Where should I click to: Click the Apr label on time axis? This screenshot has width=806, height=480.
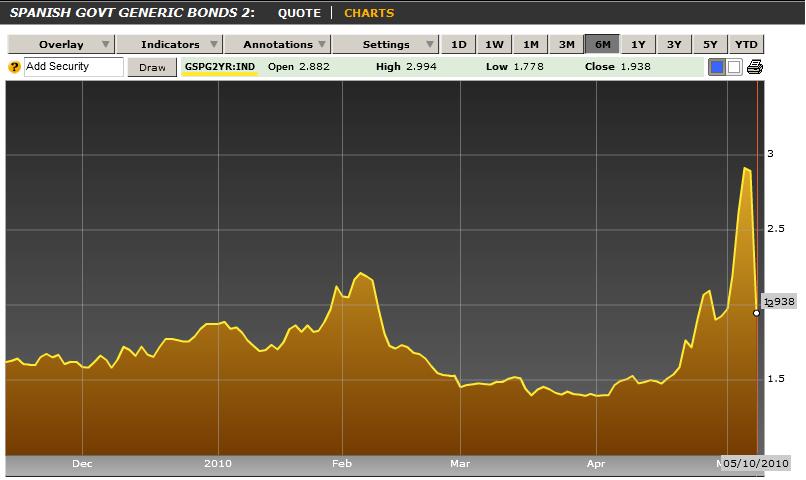(596, 464)
